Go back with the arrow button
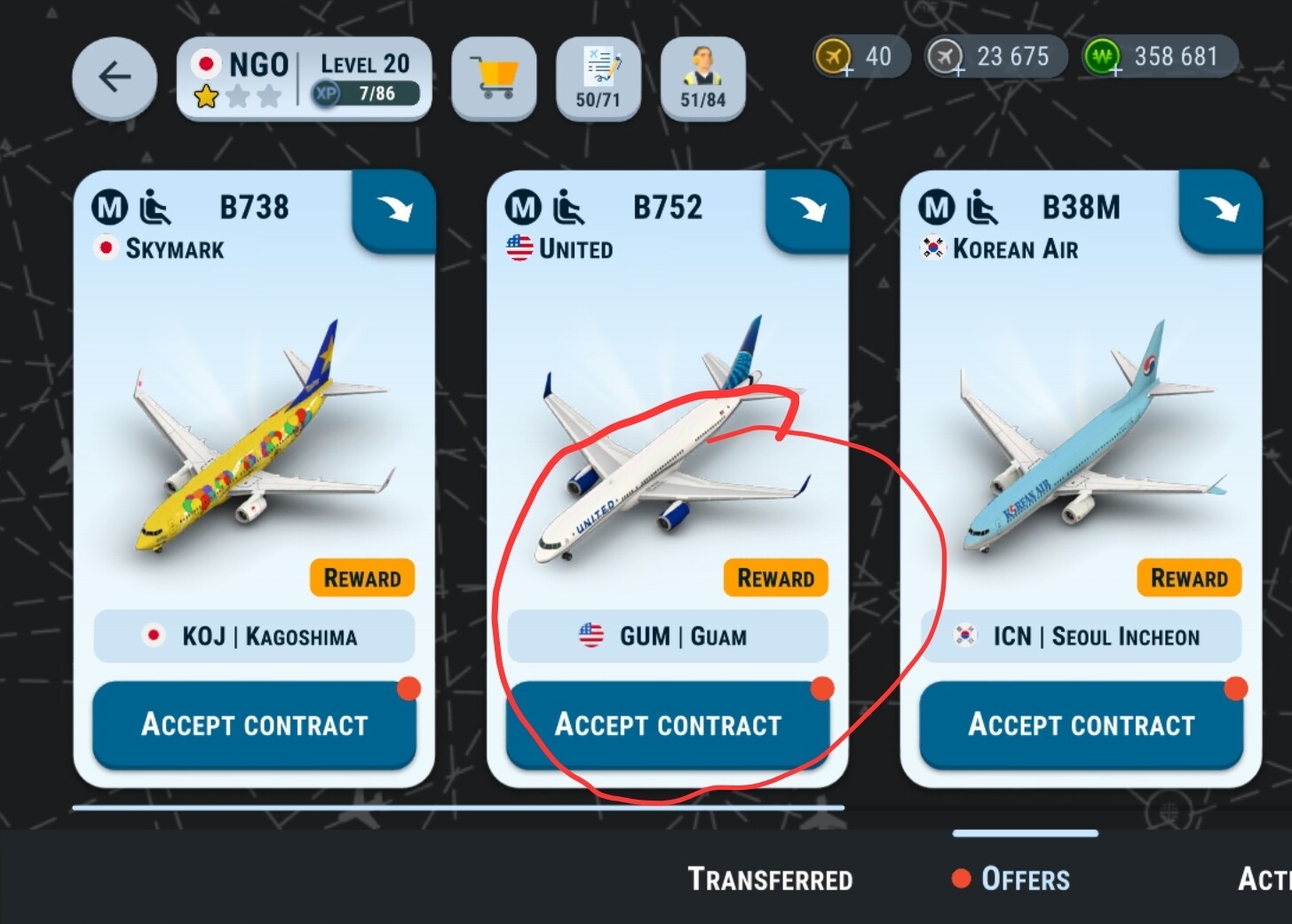Image resolution: width=1292 pixels, height=924 pixels. point(115,78)
